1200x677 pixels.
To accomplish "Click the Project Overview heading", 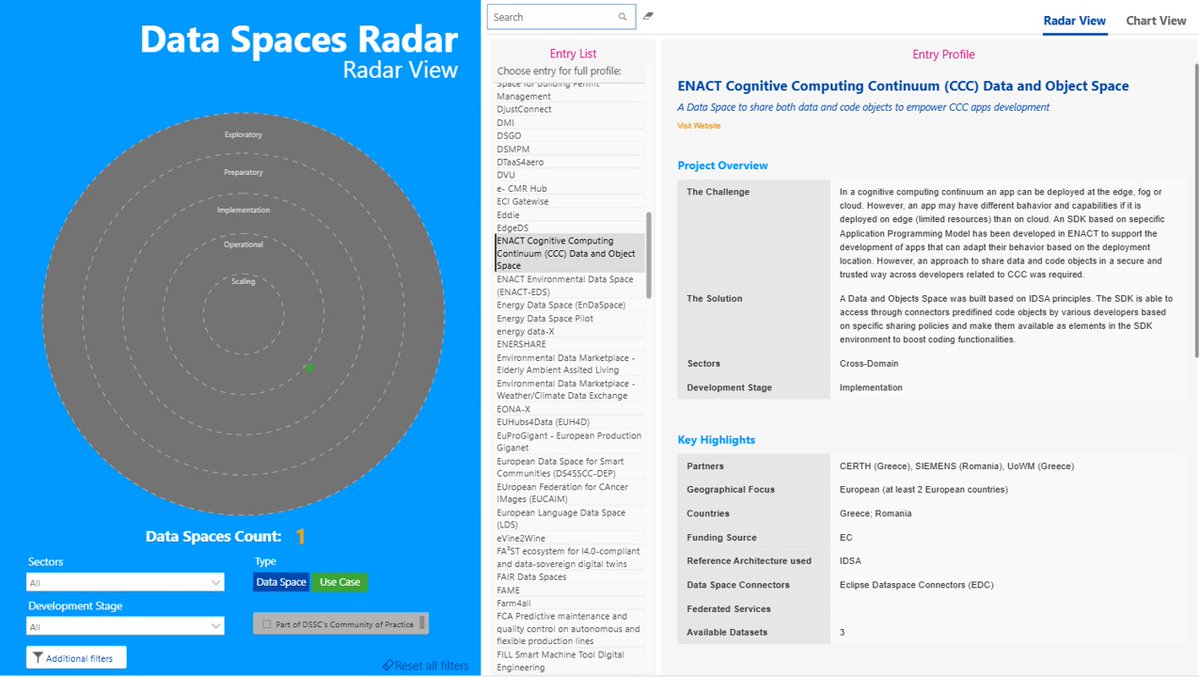I will click(x=723, y=166).
